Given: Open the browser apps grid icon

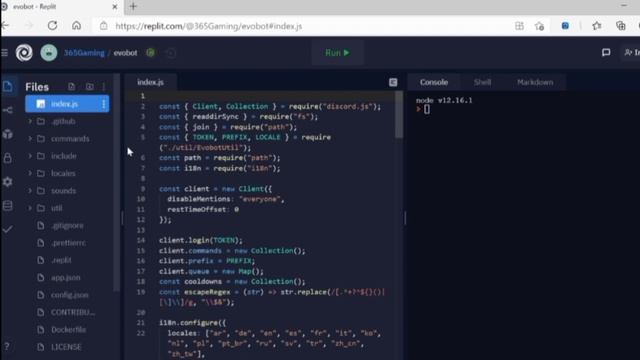Looking at the screenshot, I should 519,26.
